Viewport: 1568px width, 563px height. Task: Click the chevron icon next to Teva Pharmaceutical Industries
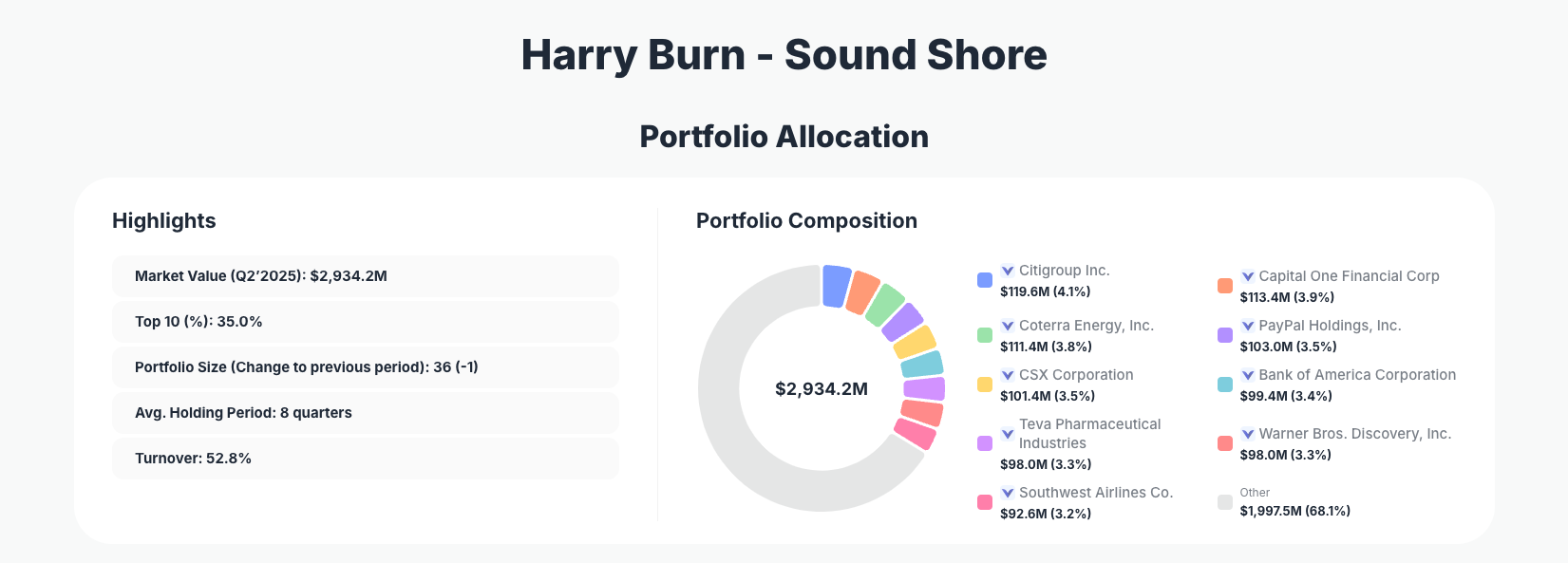(1007, 435)
